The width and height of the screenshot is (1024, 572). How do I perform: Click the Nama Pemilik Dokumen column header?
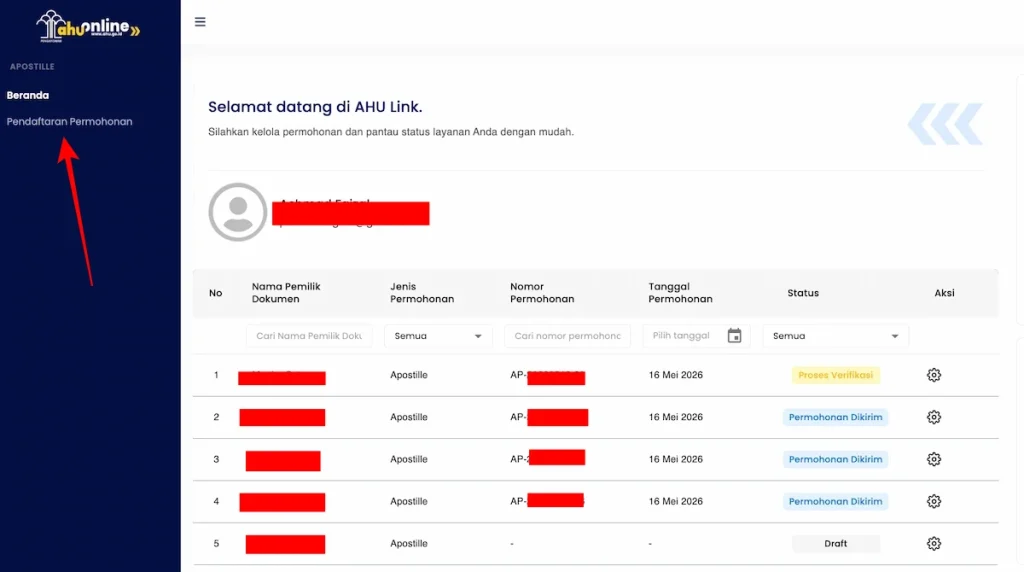tap(286, 293)
